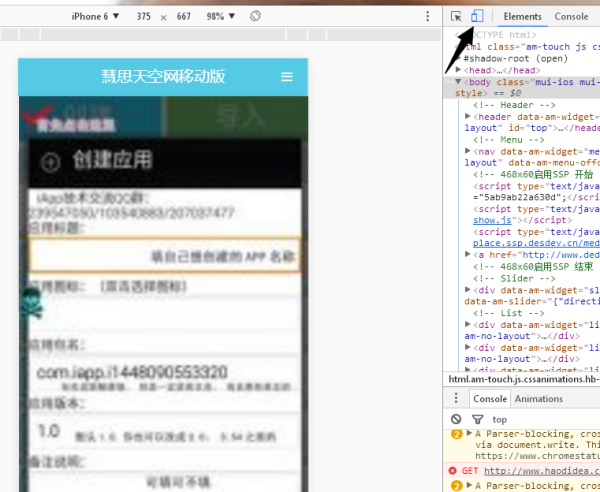Viewport: 600px width, 492px height.
Task: Expand the slider div node
Action: [468, 289]
